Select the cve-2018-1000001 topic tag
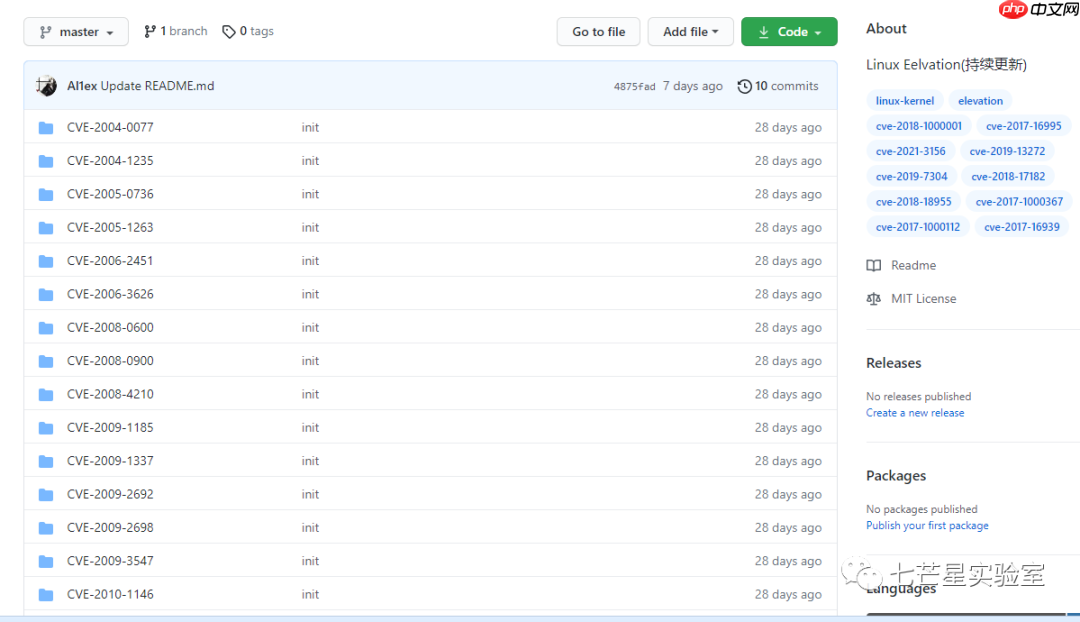This screenshot has width=1080, height=622. pyautogui.click(x=918, y=126)
